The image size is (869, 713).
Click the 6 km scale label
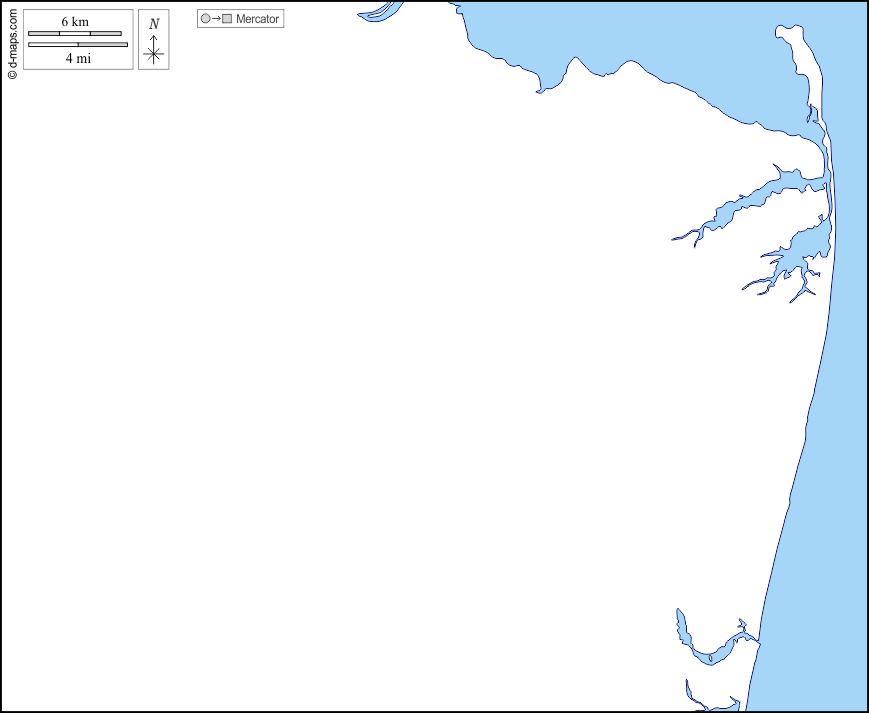[x=75, y=22]
